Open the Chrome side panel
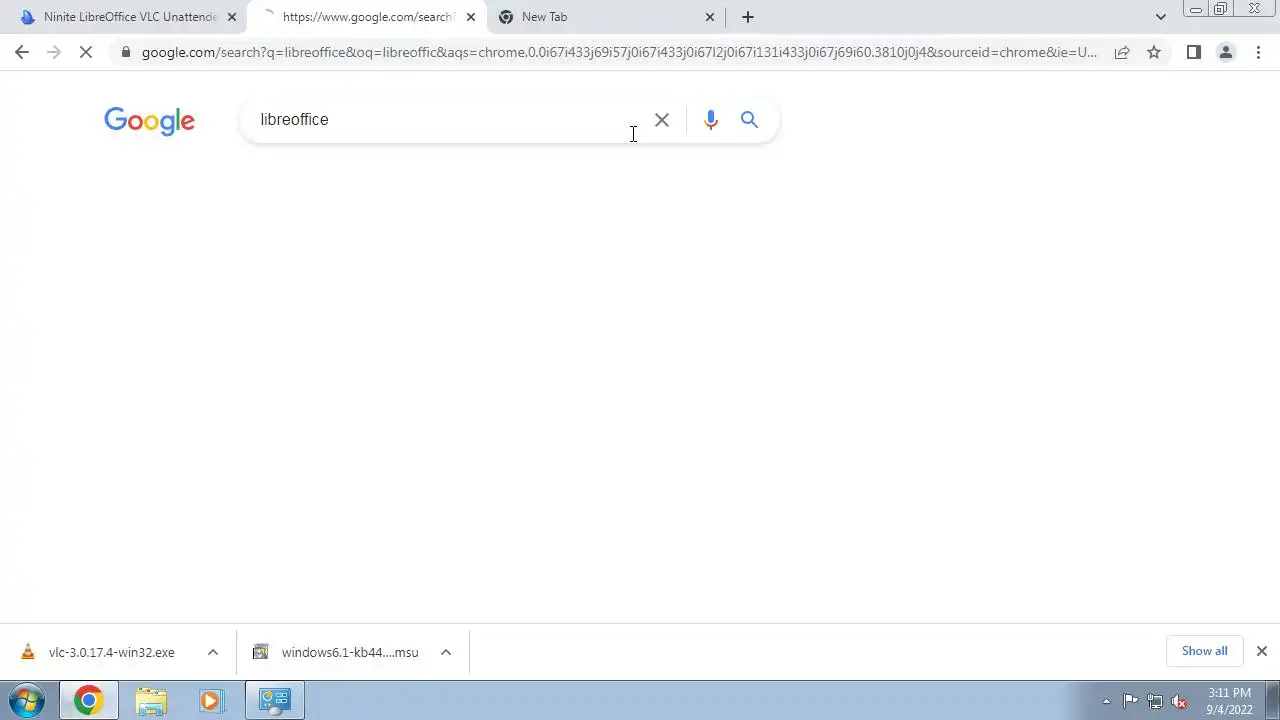 point(1193,52)
